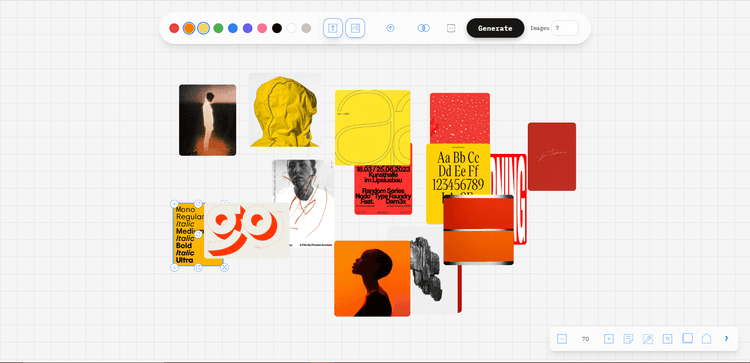Deselect the orange color swatch
This screenshot has width=750, height=363.
(189, 28)
